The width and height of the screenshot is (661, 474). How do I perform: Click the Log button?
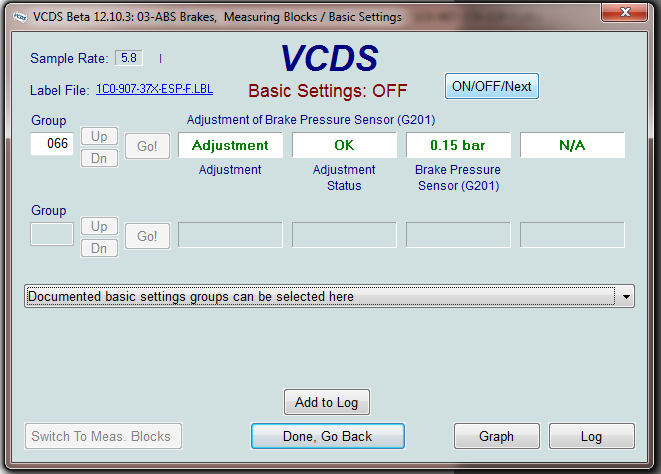click(591, 436)
